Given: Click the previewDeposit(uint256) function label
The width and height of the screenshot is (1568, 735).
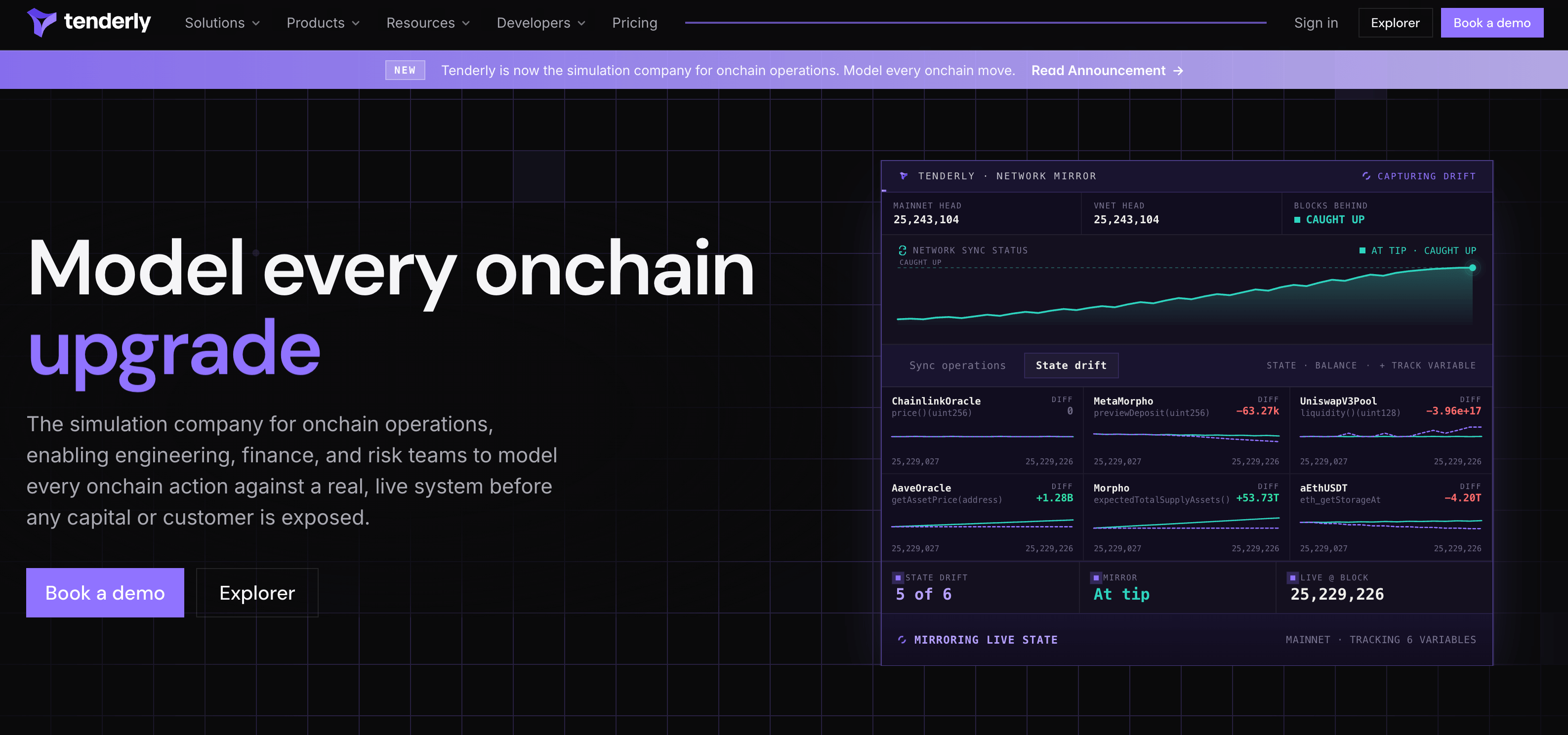Looking at the screenshot, I should (x=1151, y=413).
